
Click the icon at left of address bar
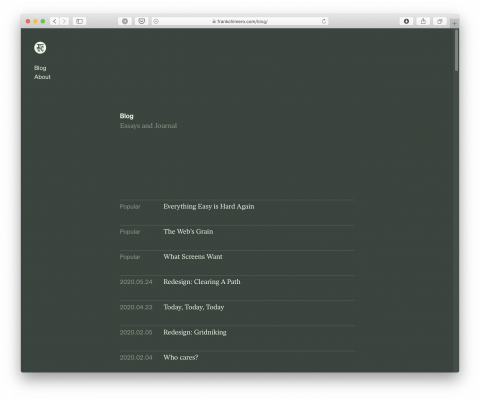[x=156, y=21]
